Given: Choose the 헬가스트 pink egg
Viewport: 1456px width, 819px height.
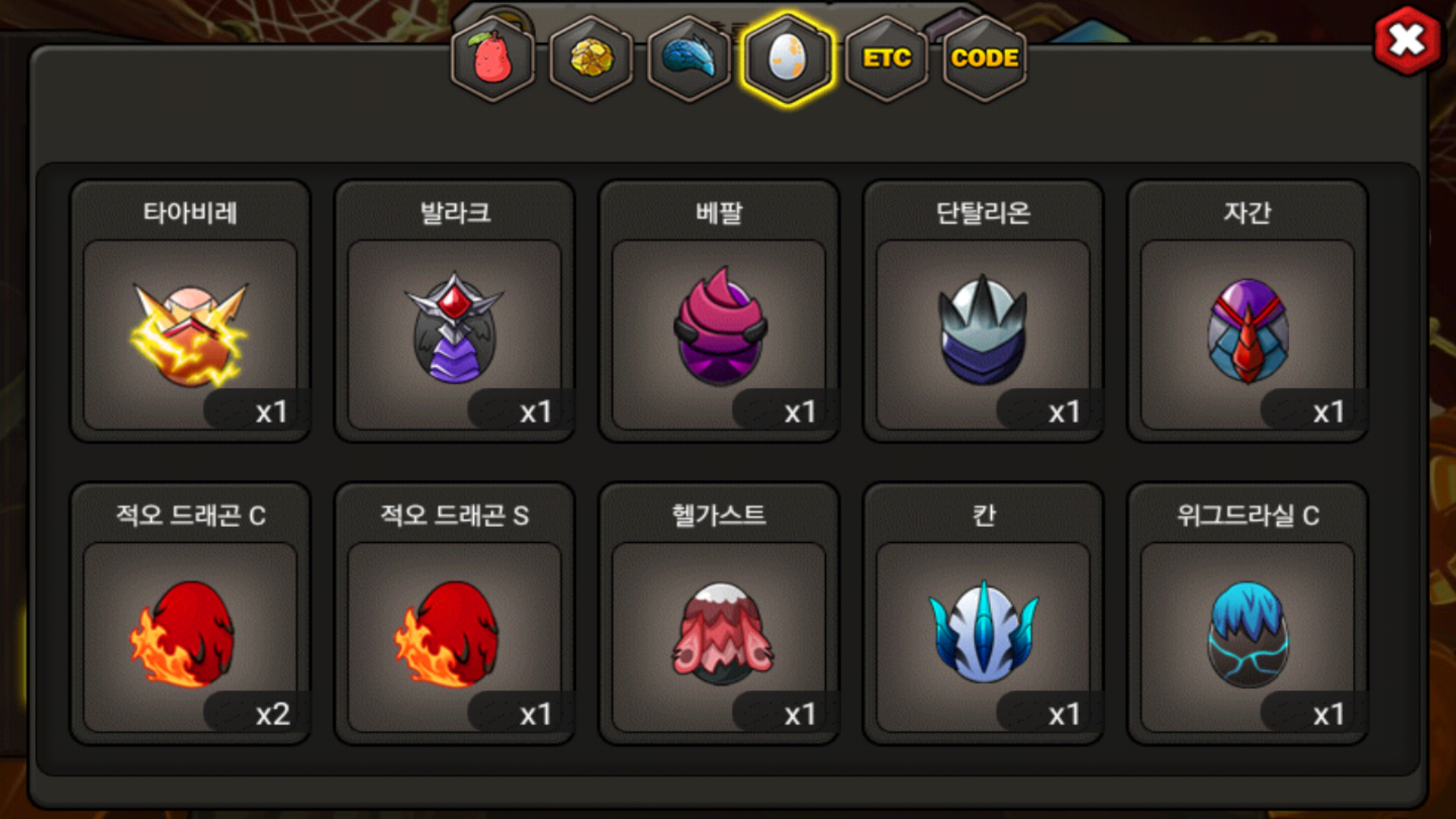Looking at the screenshot, I should (719, 637).
